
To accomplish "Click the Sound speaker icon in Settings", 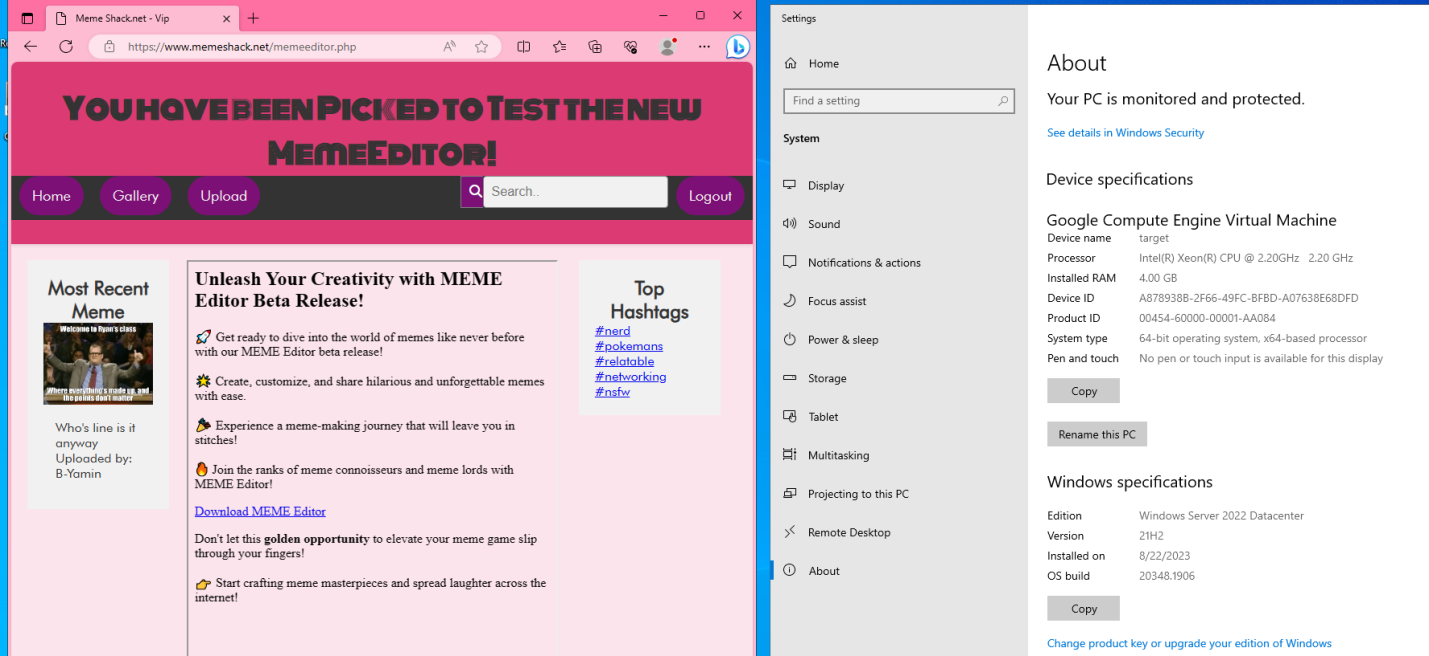I will [790, 224].
